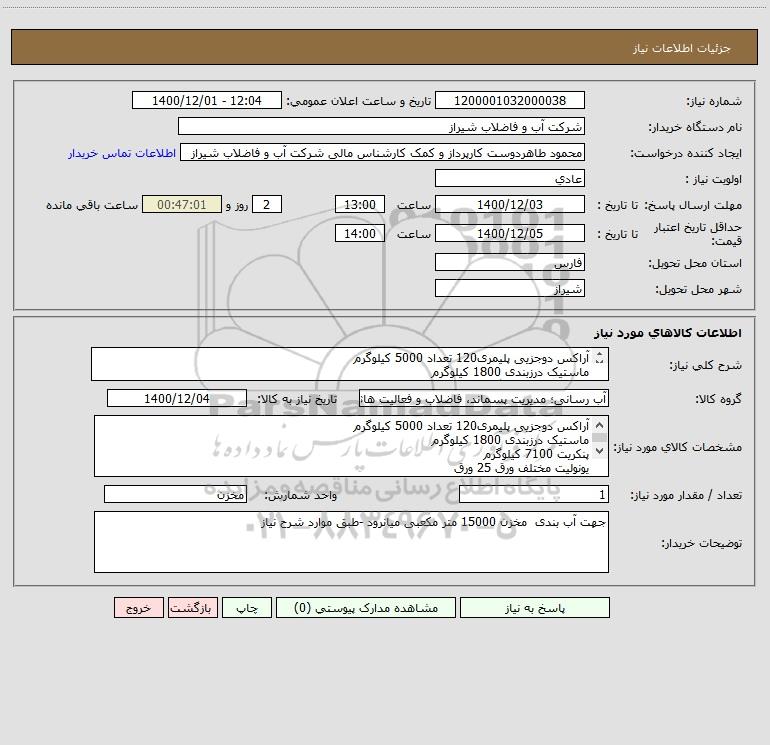The width and height of the screenshot is (770, 745).
Task: Click the requester field محمود طاهردوست
Action: [x=383, y=153]
